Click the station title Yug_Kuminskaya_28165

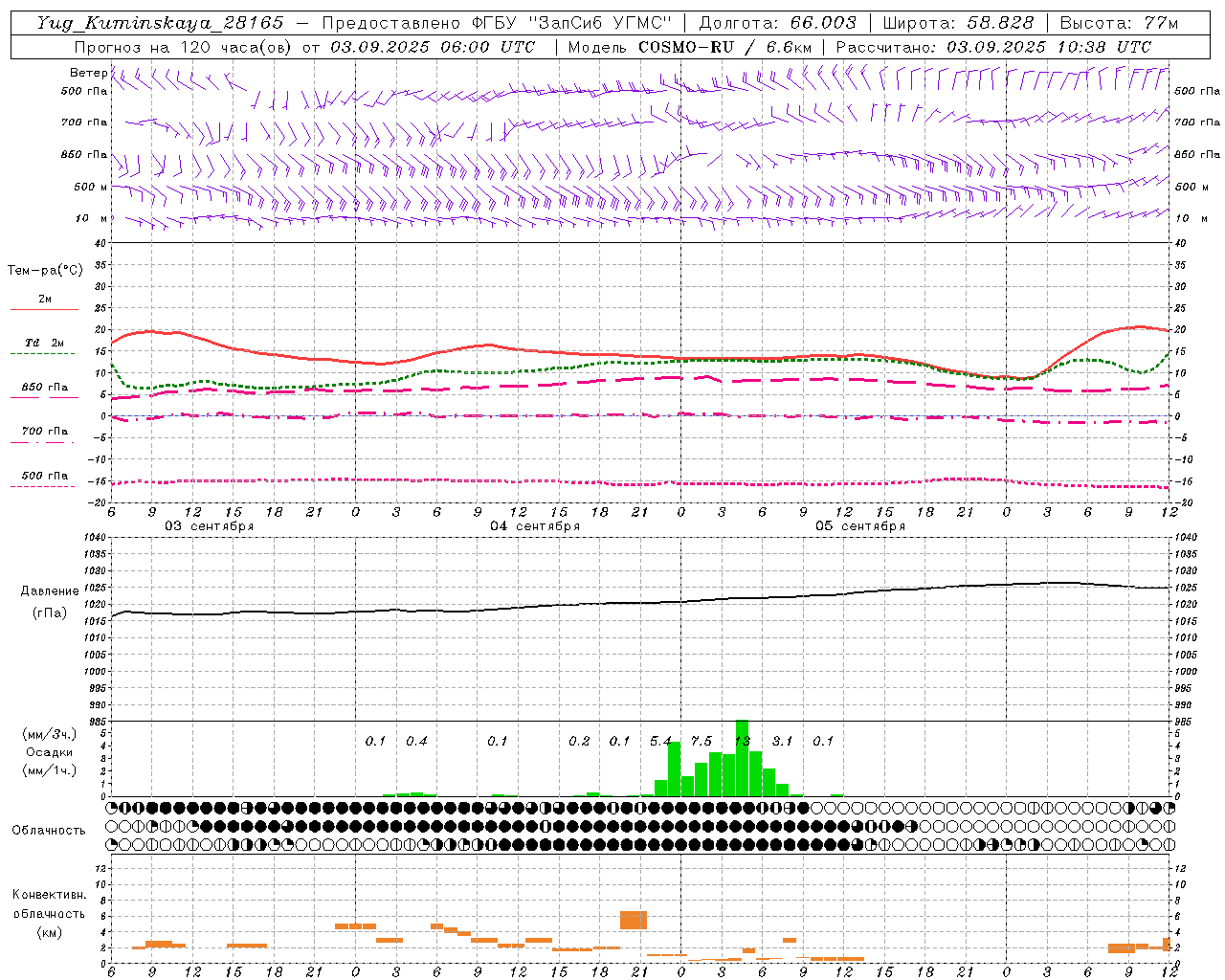coord(160,23)
